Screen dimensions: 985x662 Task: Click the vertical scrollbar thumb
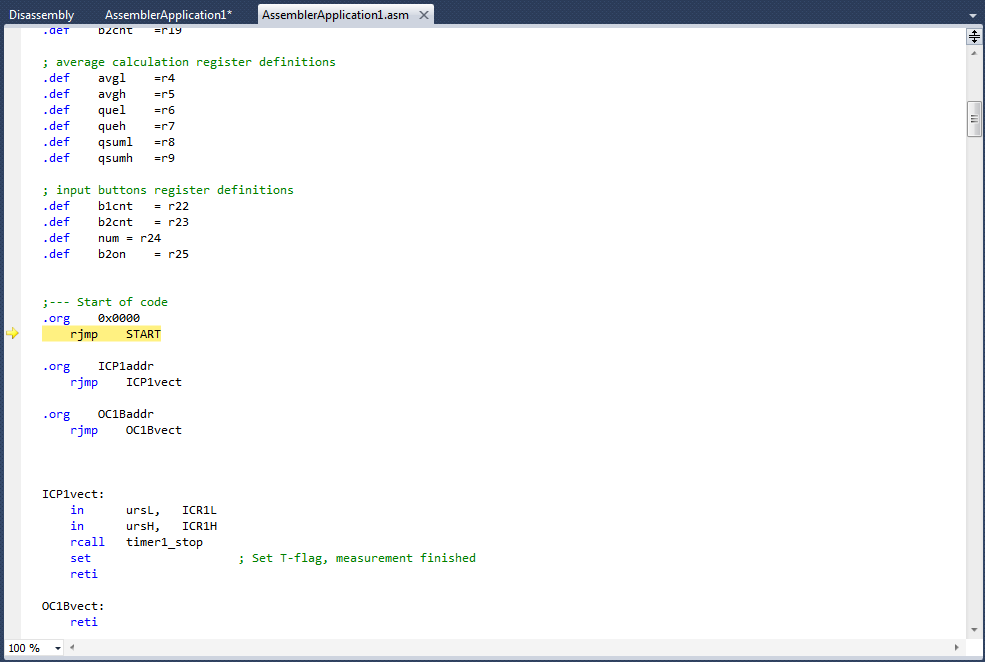point(974,118)
